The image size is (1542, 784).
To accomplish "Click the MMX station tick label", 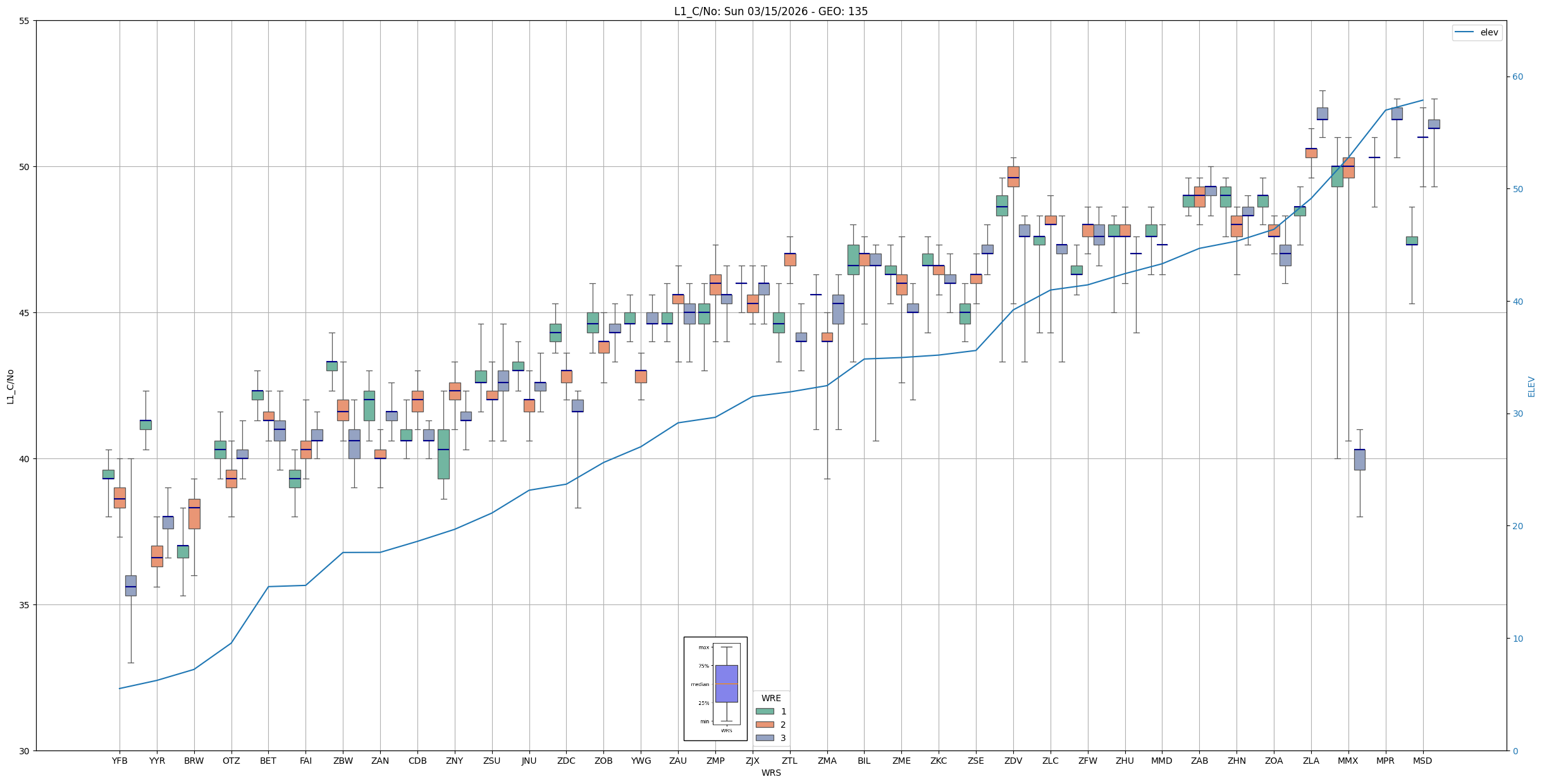I will point(1348,761).
